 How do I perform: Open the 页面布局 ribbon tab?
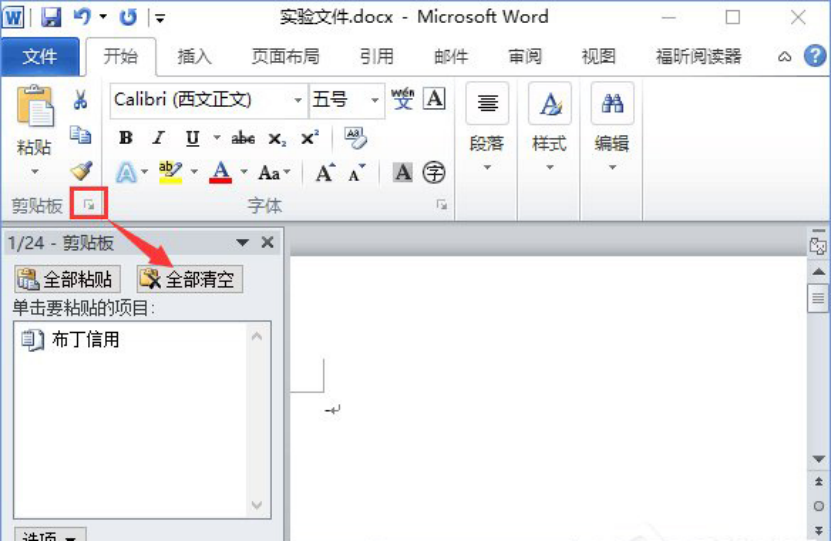[x=285, y=57]
